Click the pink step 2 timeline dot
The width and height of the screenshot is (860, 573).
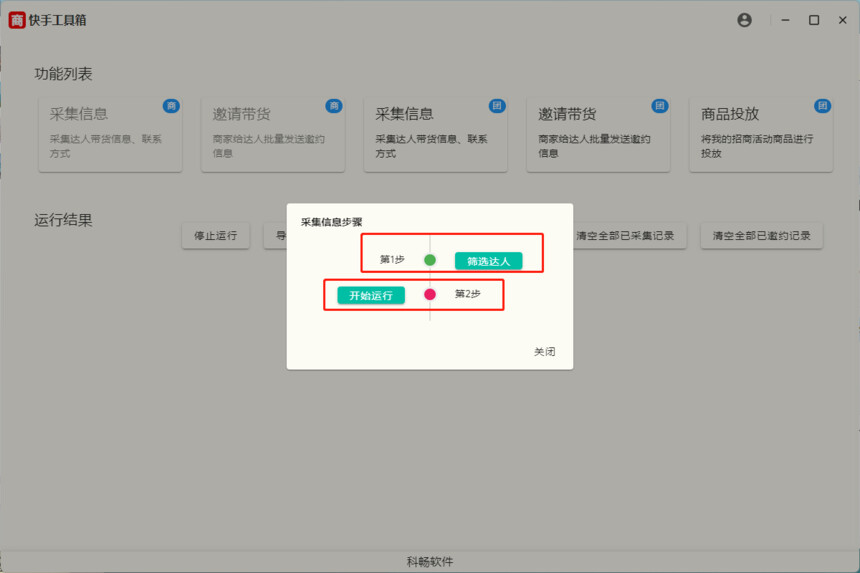pyautogui.click(x=430, y=294)
